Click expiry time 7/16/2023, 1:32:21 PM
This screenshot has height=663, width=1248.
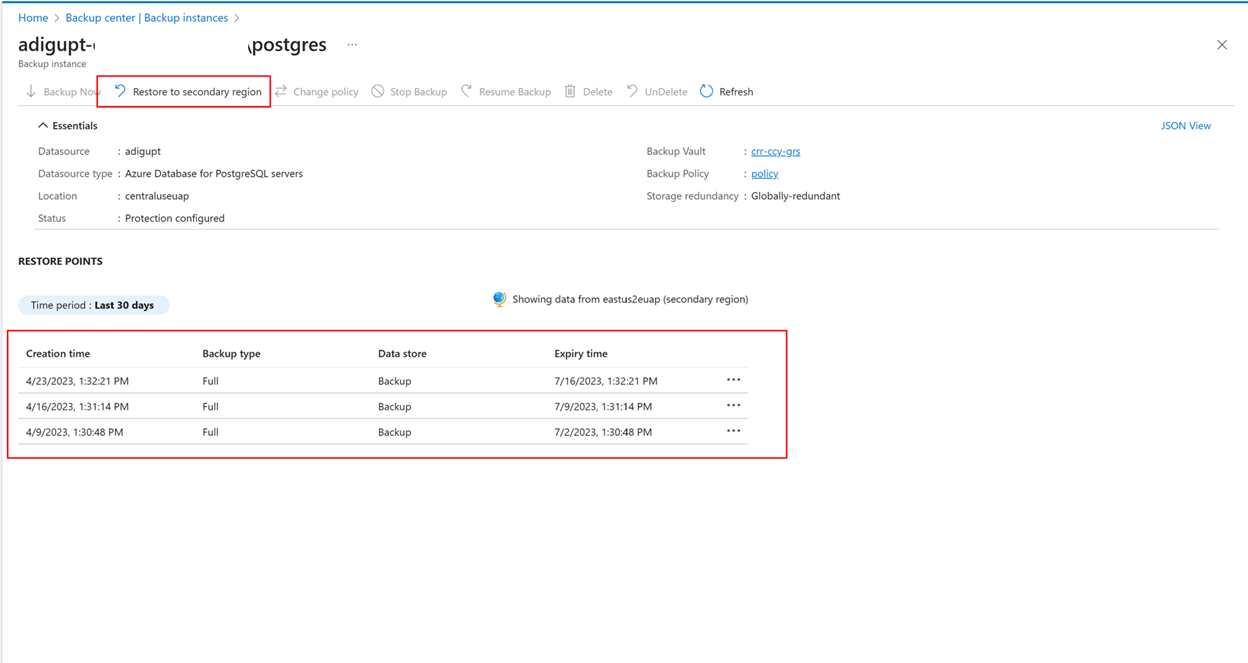[x=606, y=381]
